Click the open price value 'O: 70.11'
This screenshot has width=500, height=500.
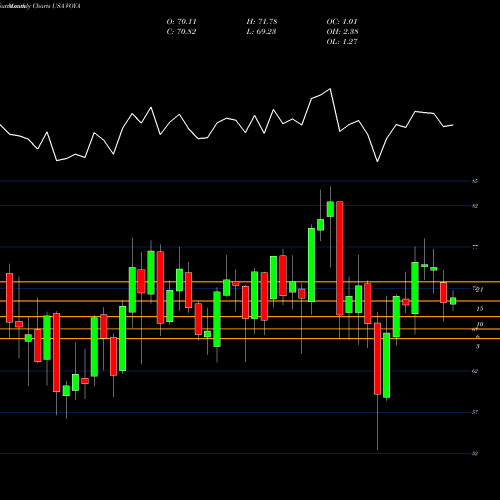(x=182, y=22)
